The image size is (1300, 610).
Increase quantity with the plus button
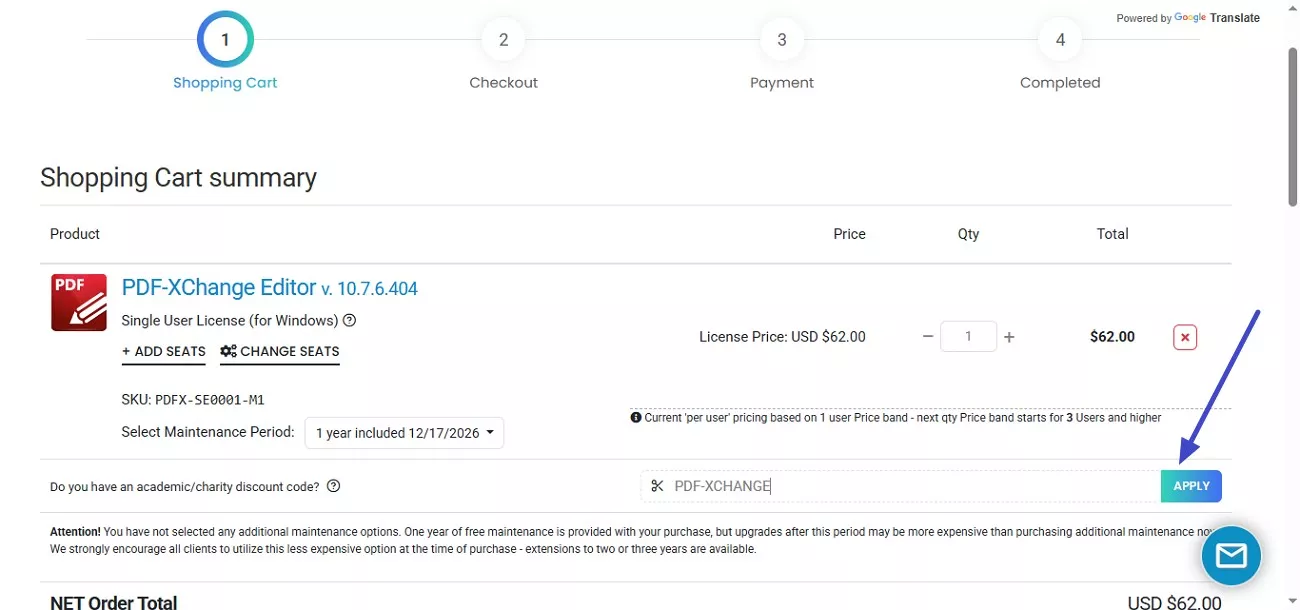pyautogui.click(x=1009, y=336)
